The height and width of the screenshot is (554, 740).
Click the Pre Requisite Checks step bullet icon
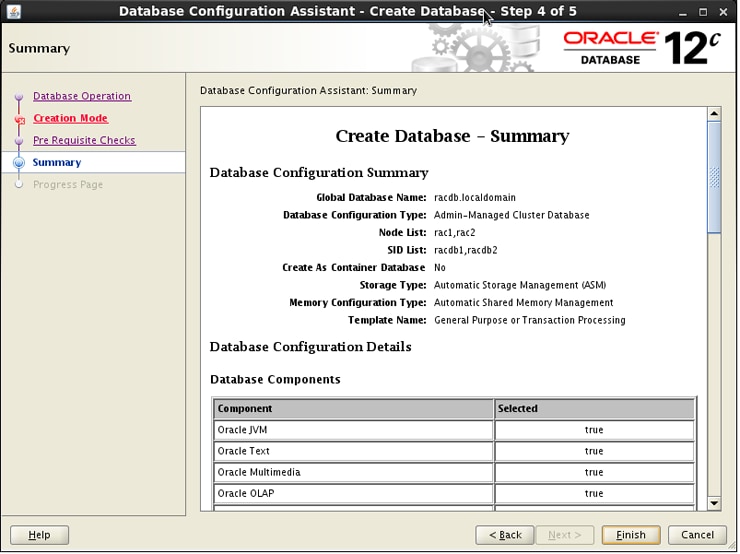[18, 141]
